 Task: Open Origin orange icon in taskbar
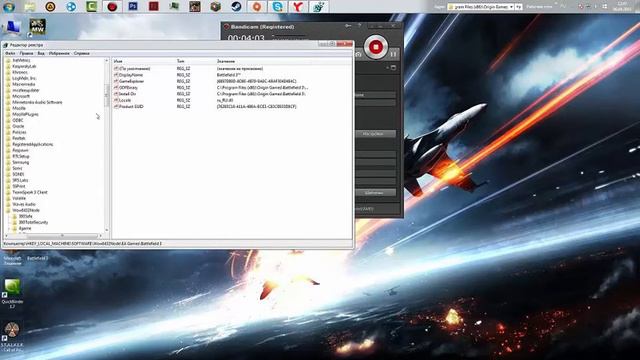[257, 7]
